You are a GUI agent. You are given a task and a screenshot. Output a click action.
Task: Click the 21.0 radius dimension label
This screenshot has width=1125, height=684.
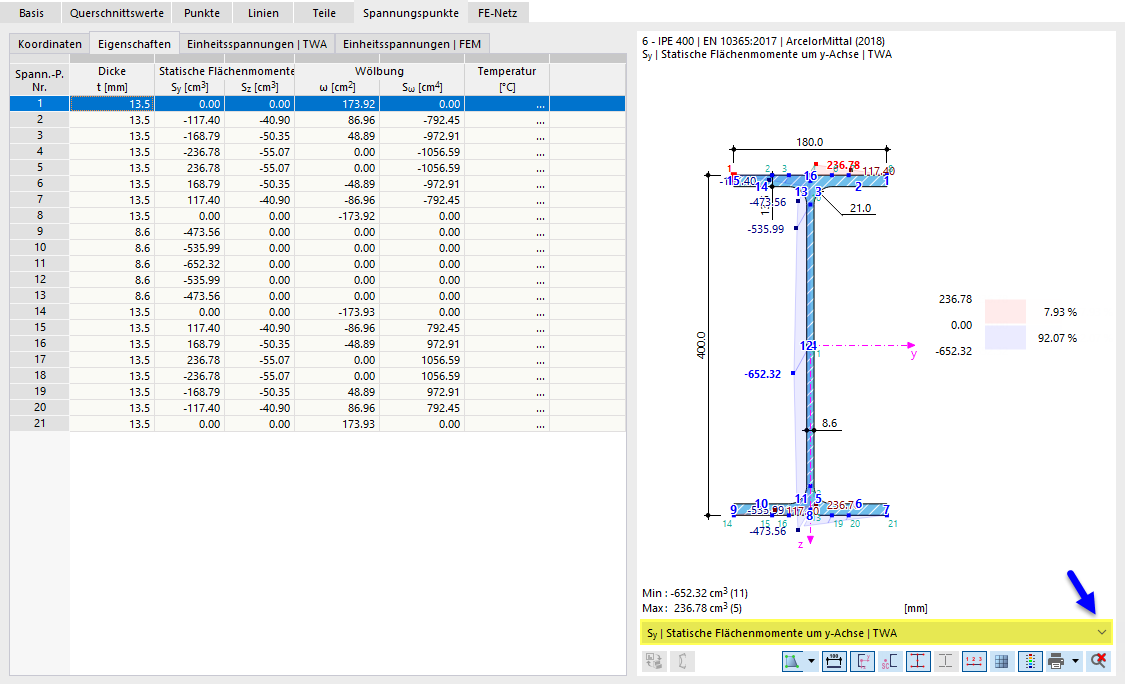click(x=860, y=208)
